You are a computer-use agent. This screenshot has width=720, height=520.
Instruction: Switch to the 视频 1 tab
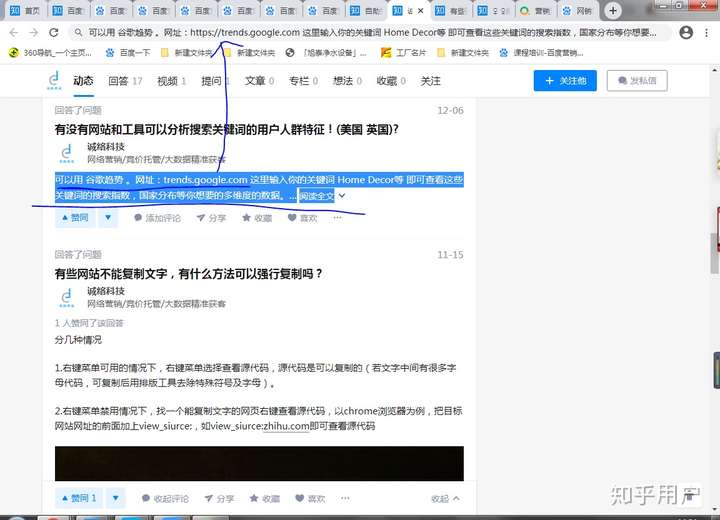click(x=171, y=81)
